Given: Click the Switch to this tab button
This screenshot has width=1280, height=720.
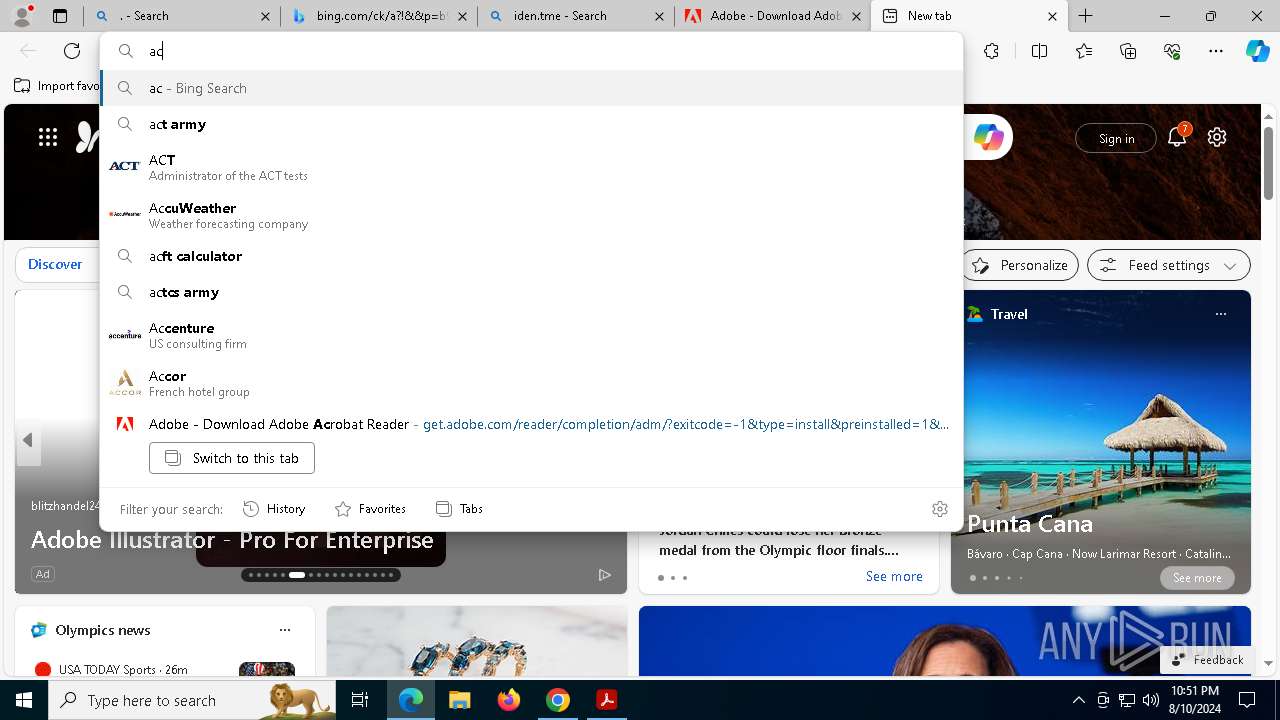Looking at the screenshot, I should [232, 458].
